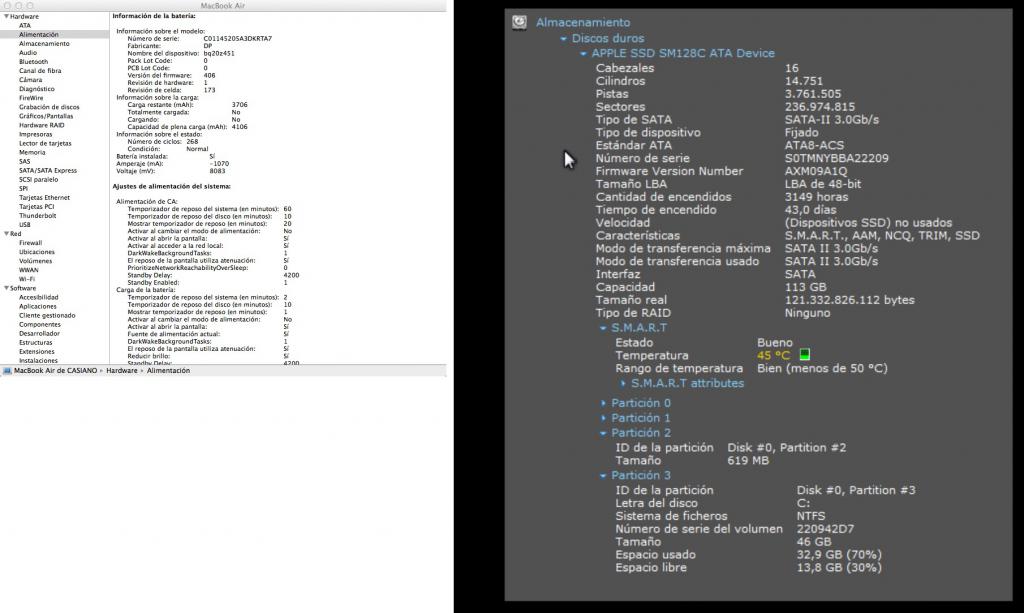
Task: Collapse Partición 2
Action: pos(603,433)
